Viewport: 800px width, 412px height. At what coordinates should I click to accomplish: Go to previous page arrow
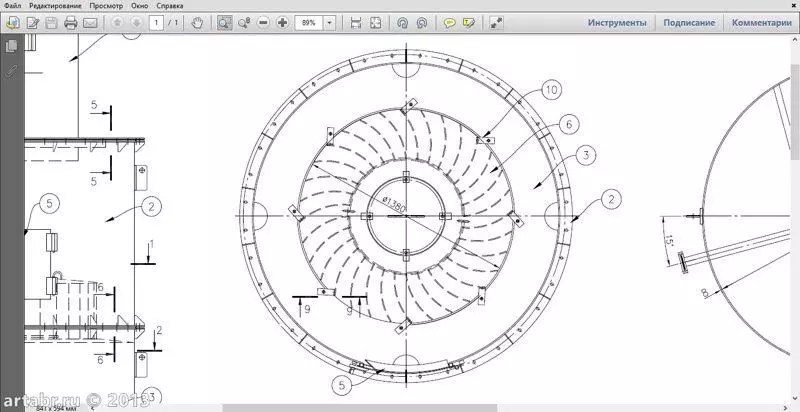pos(117,23)
